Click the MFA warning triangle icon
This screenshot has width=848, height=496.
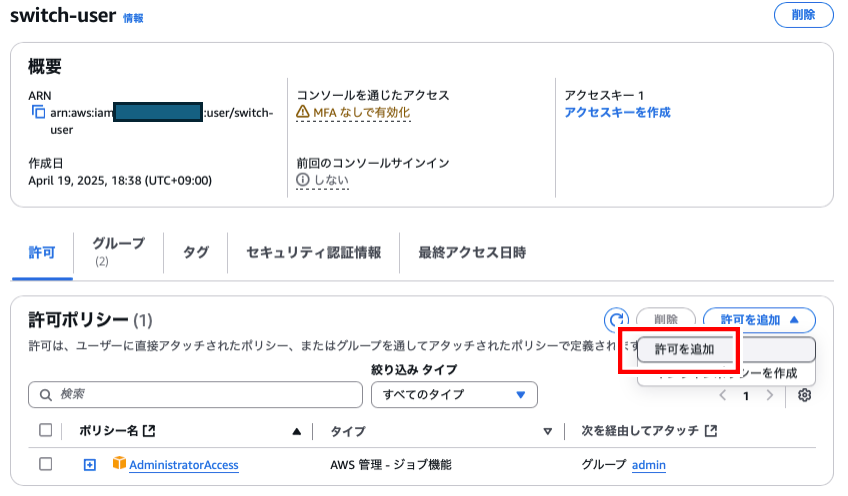(303, 112)
